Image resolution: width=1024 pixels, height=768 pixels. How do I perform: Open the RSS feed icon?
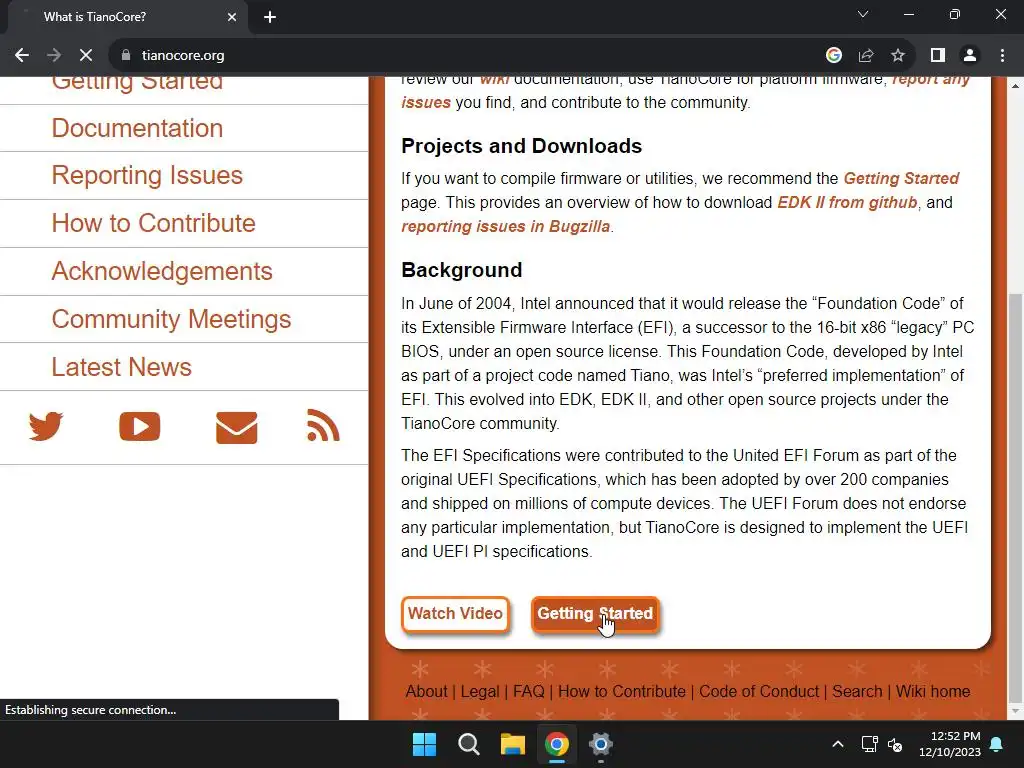pyautogui.click(x=323, y=426)
